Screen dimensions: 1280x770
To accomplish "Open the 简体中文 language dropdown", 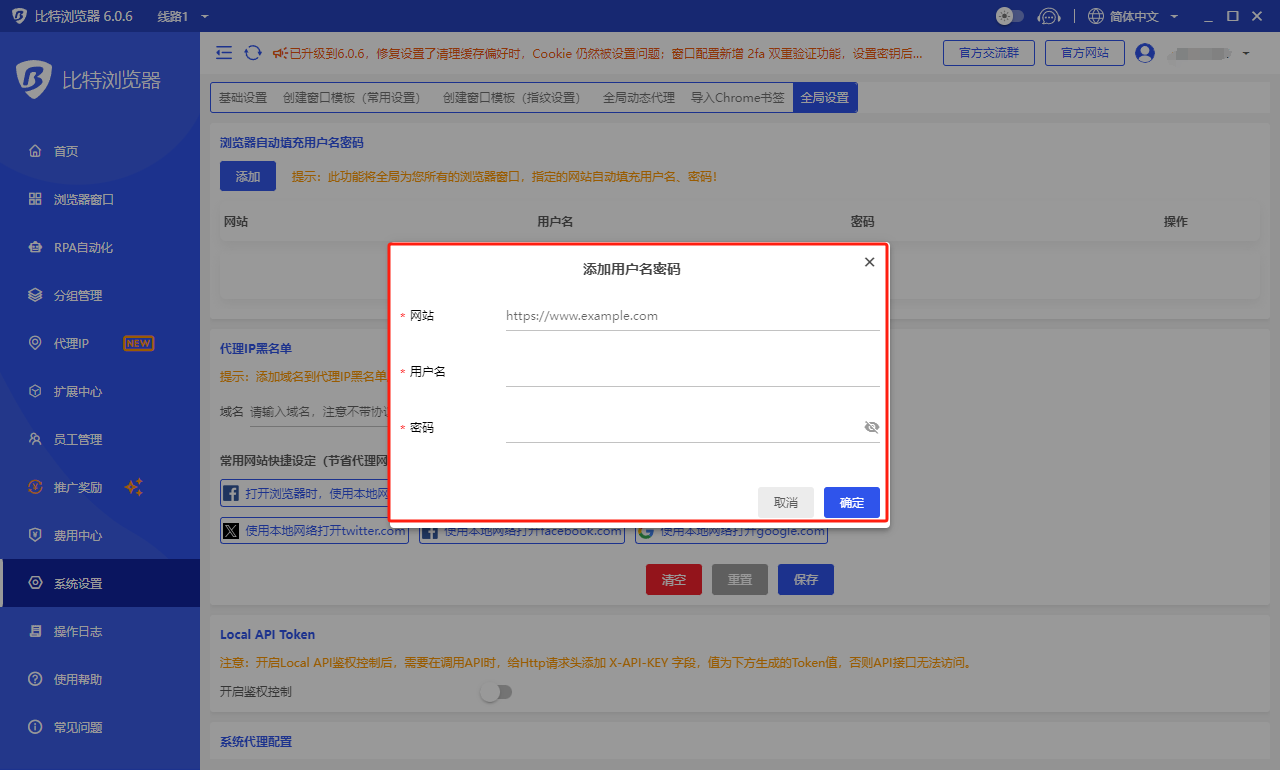I will click(1144, 16).
